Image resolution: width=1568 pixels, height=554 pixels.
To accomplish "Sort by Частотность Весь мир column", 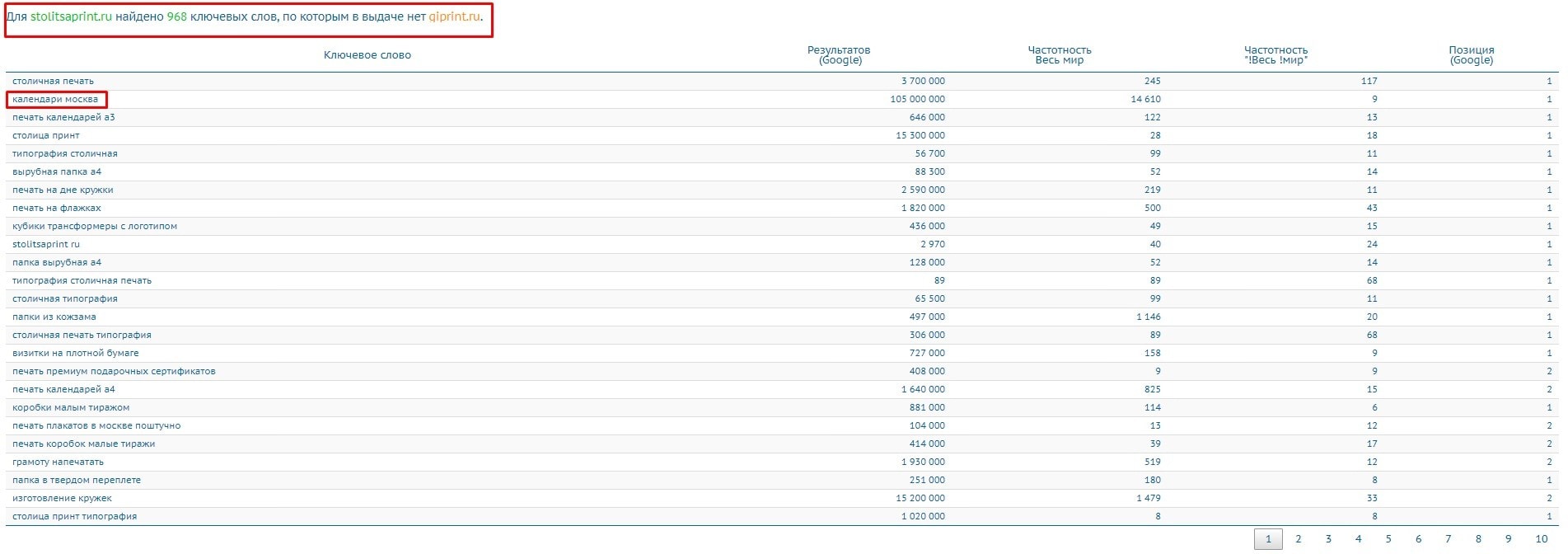I will point(1059,55).
